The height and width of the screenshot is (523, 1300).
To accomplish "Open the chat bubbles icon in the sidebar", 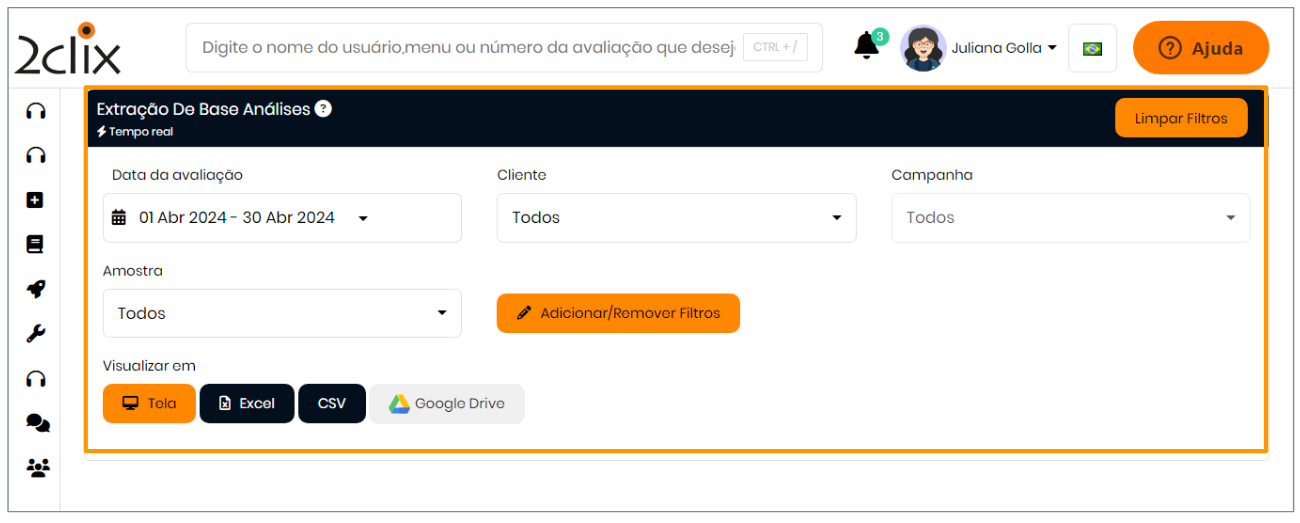I will (37, 423).
